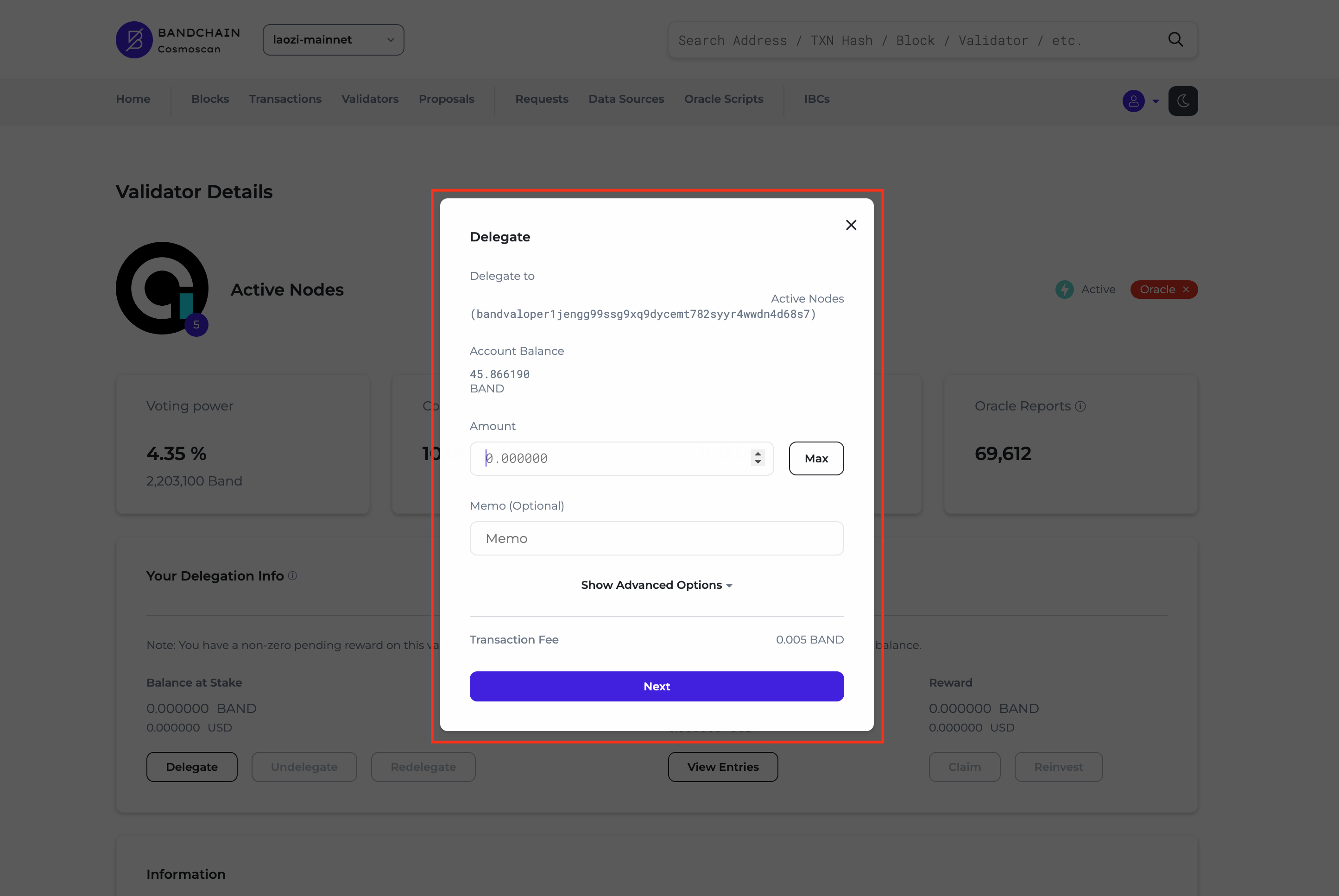Click the red Oracle status badge

tap(1163, 290)
